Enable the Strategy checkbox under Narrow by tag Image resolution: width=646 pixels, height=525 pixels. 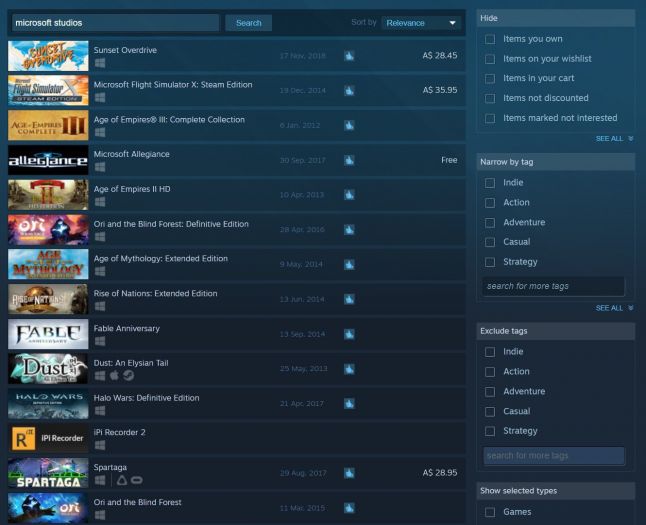pos(490,262)
